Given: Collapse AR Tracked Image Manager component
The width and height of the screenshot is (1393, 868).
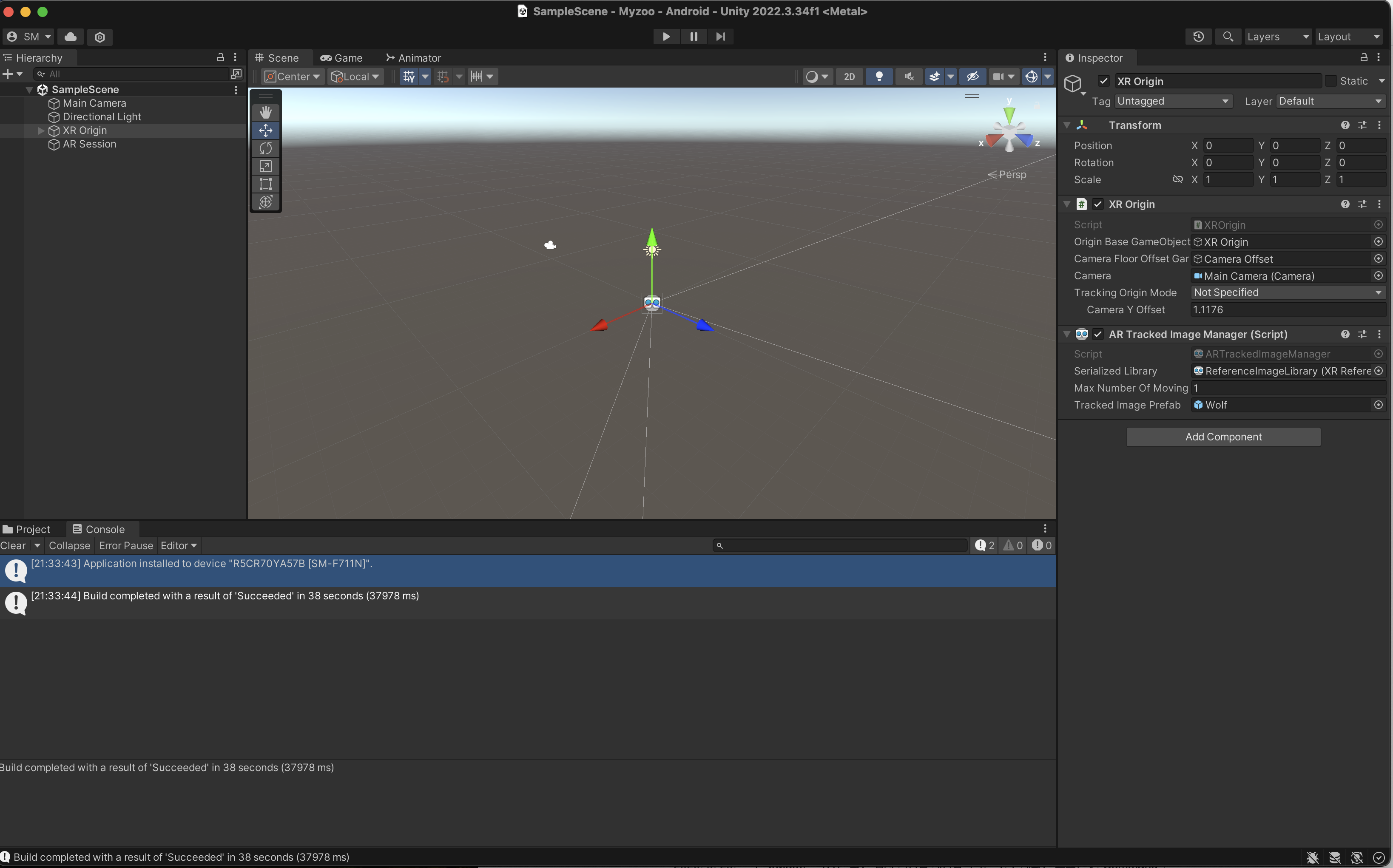Looking at the screenshot, I should point(1066,334).
